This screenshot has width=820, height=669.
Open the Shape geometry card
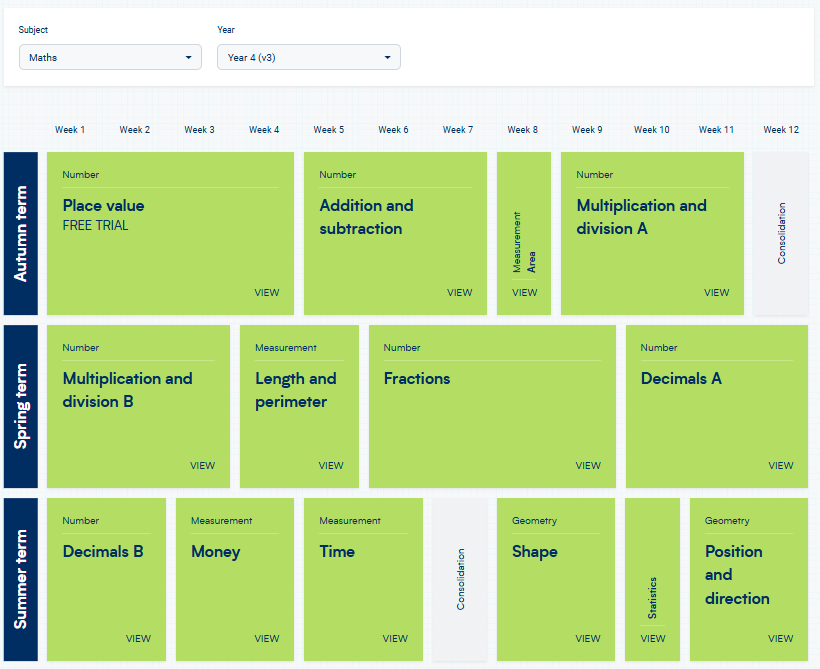coord(555,579)
